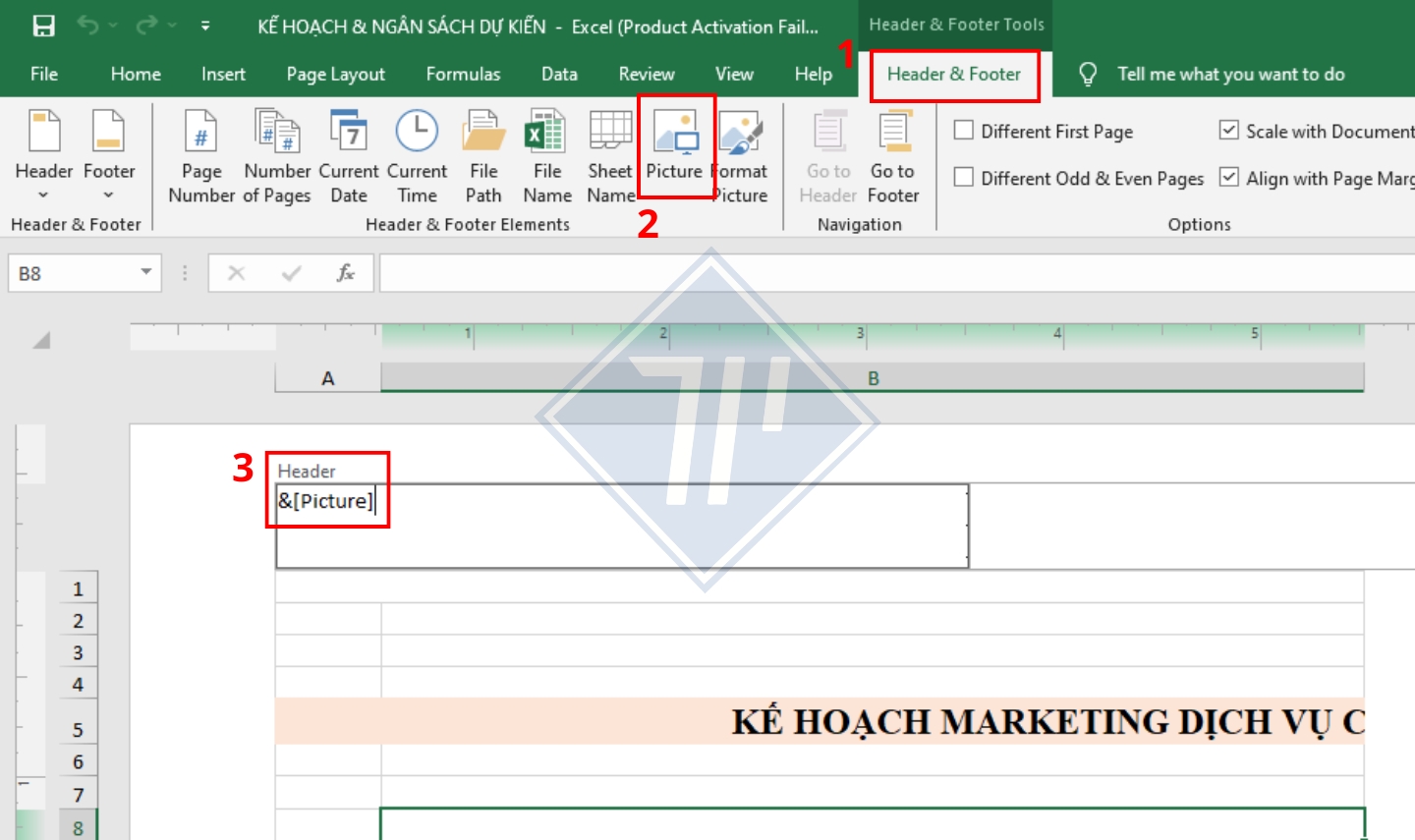
Task: Check Different Odd & Even Pages
Action: [x=962, y=179]
